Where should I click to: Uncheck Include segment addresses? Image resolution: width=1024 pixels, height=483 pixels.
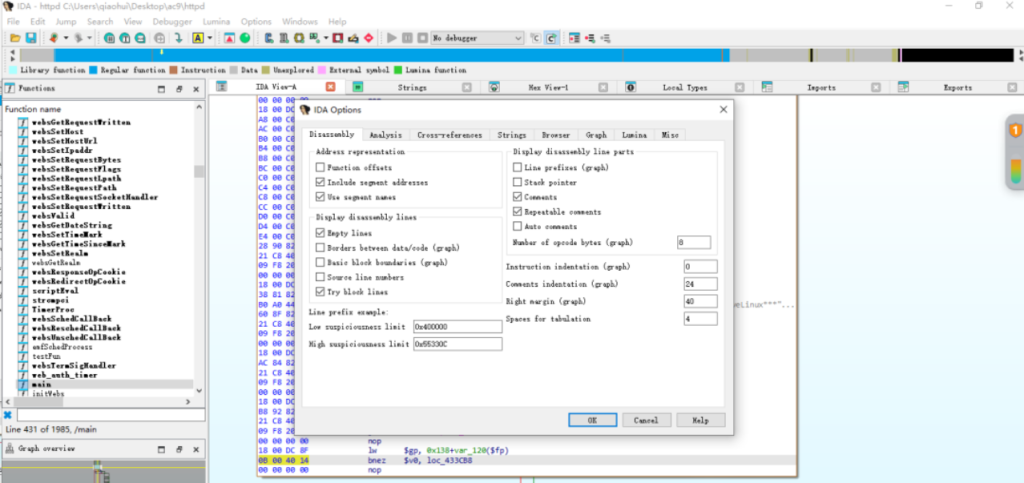point(320,183)
